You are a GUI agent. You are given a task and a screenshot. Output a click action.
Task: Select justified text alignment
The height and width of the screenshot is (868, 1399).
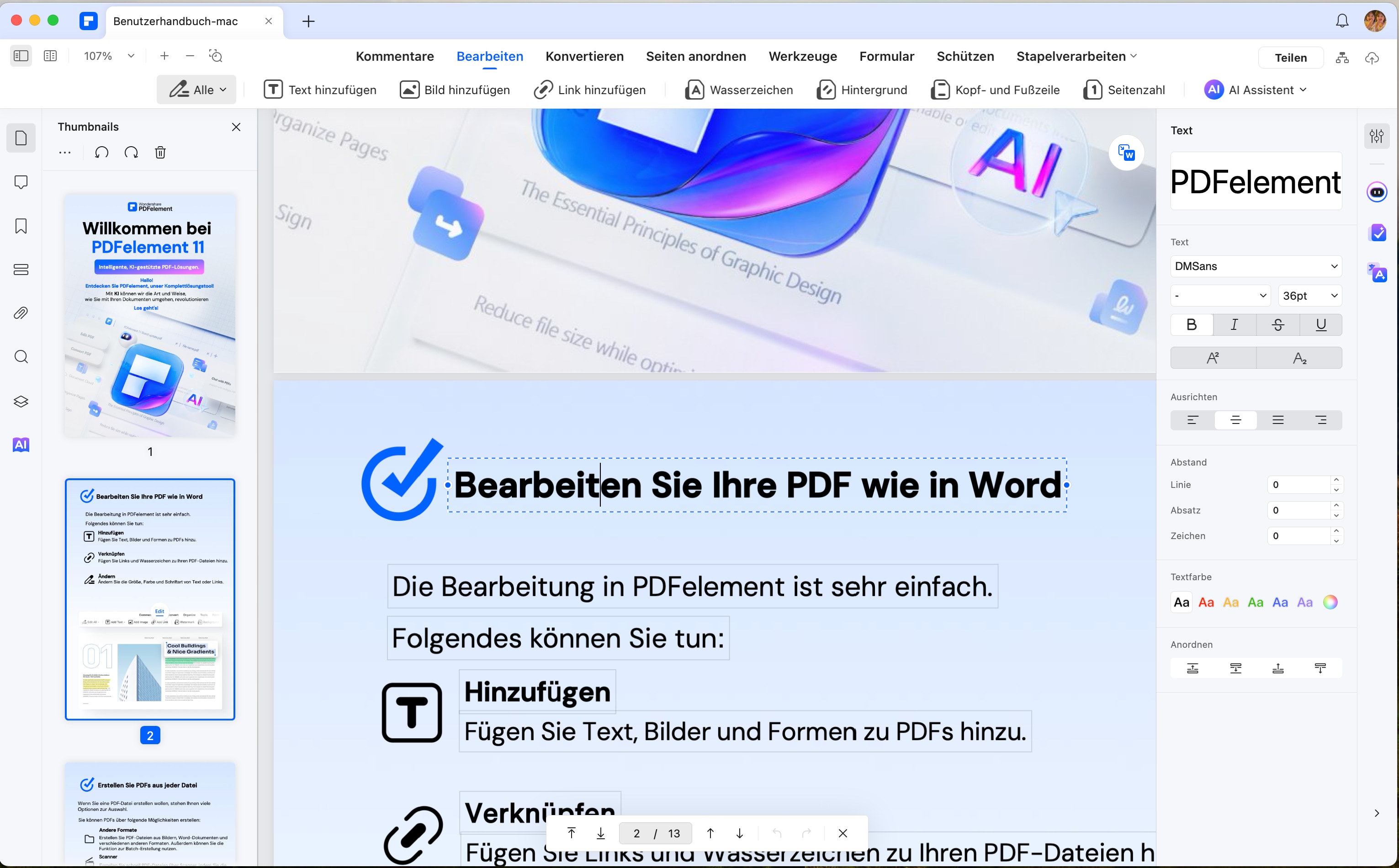click(1278, 420)
